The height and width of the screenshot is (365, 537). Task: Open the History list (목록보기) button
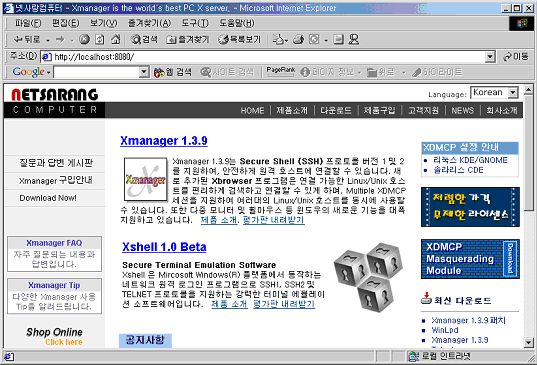click(x=240, y=40)
